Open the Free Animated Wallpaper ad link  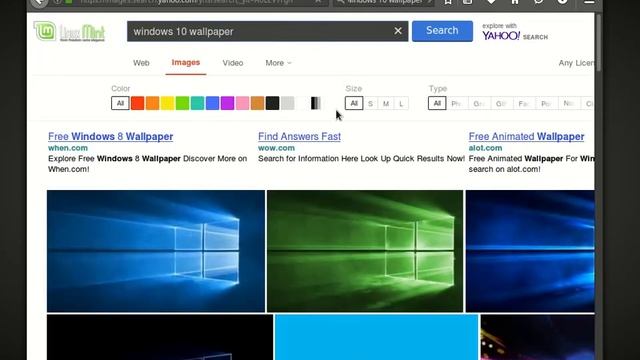[x=527, y=136]
